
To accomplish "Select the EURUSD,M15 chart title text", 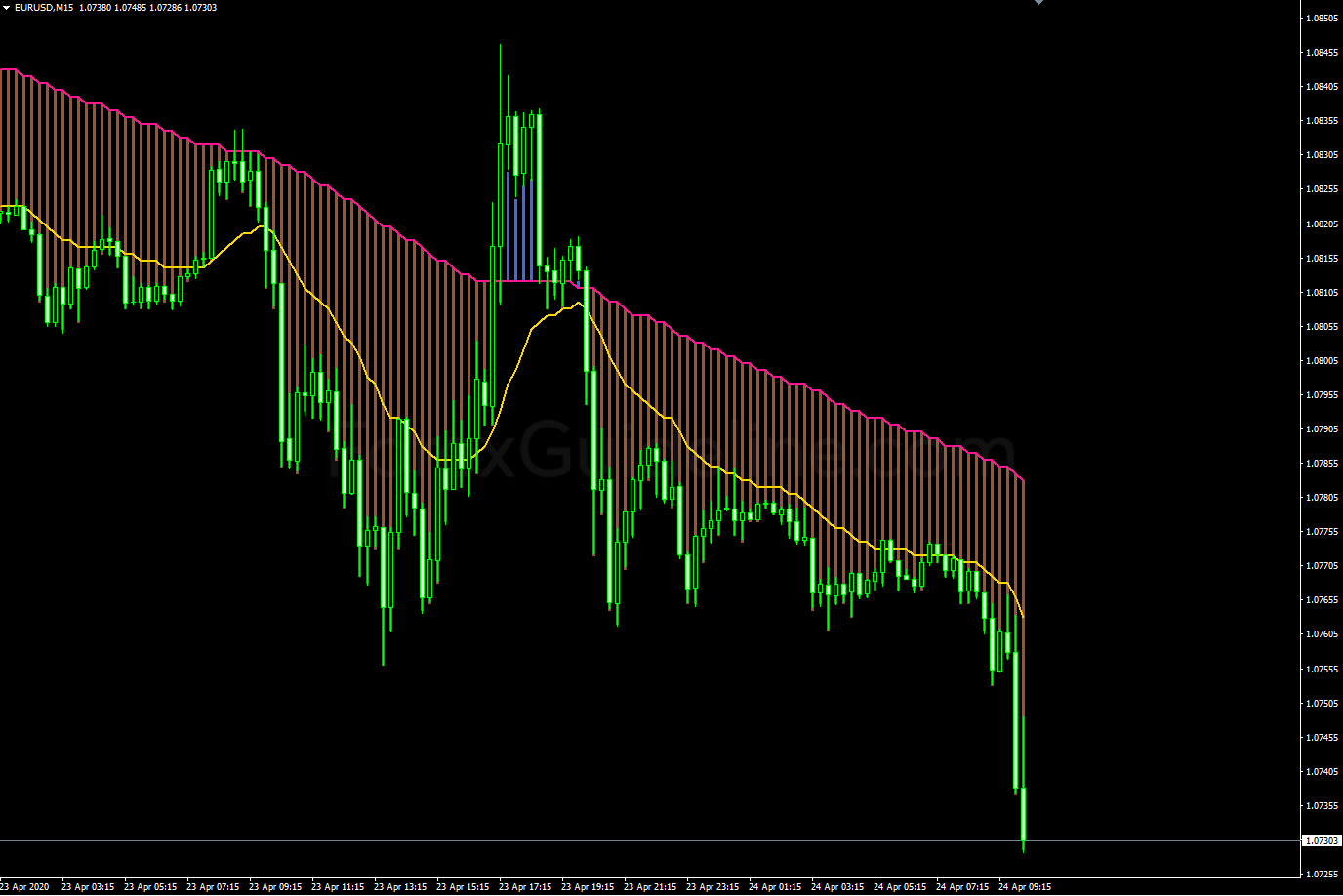I will point(44,8).
